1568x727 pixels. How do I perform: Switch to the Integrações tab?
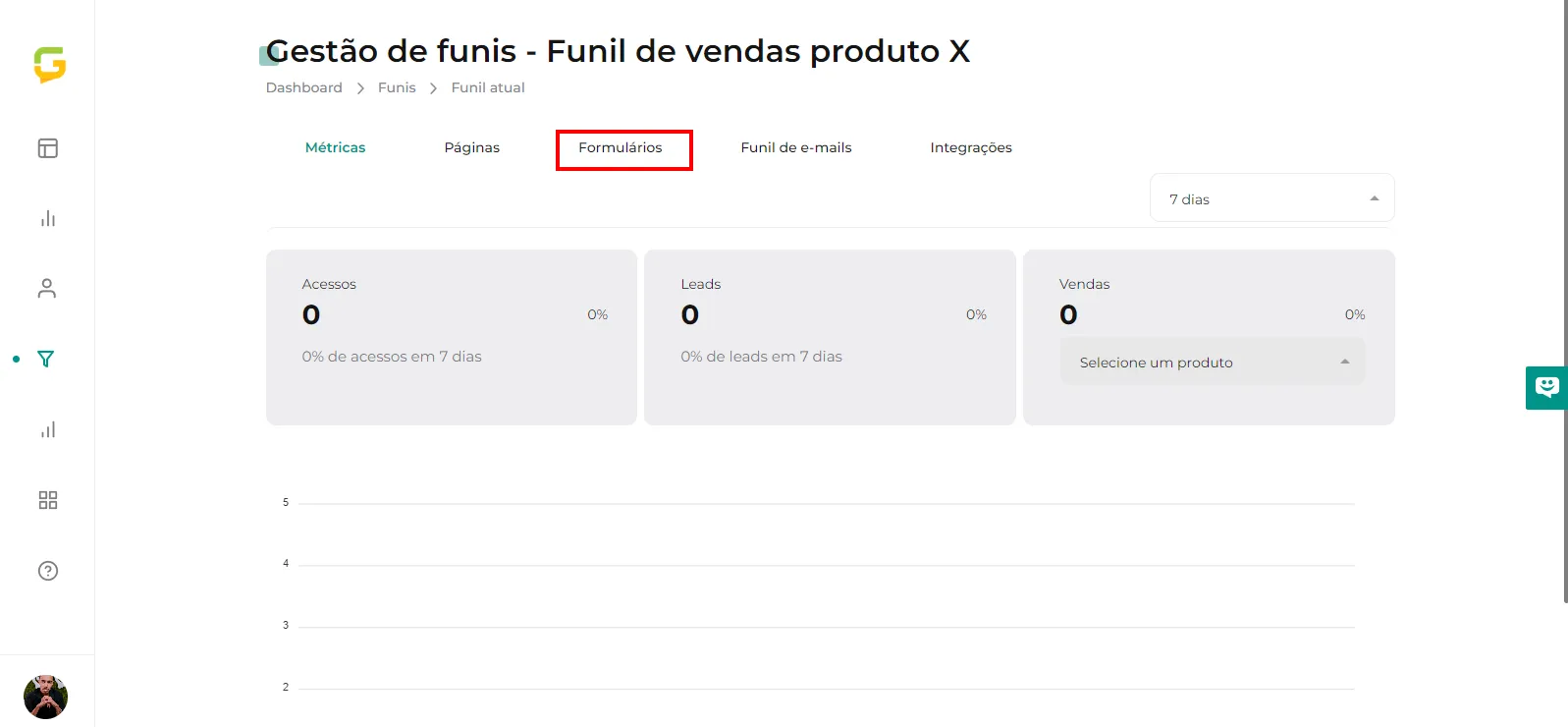tap(971, 147)
